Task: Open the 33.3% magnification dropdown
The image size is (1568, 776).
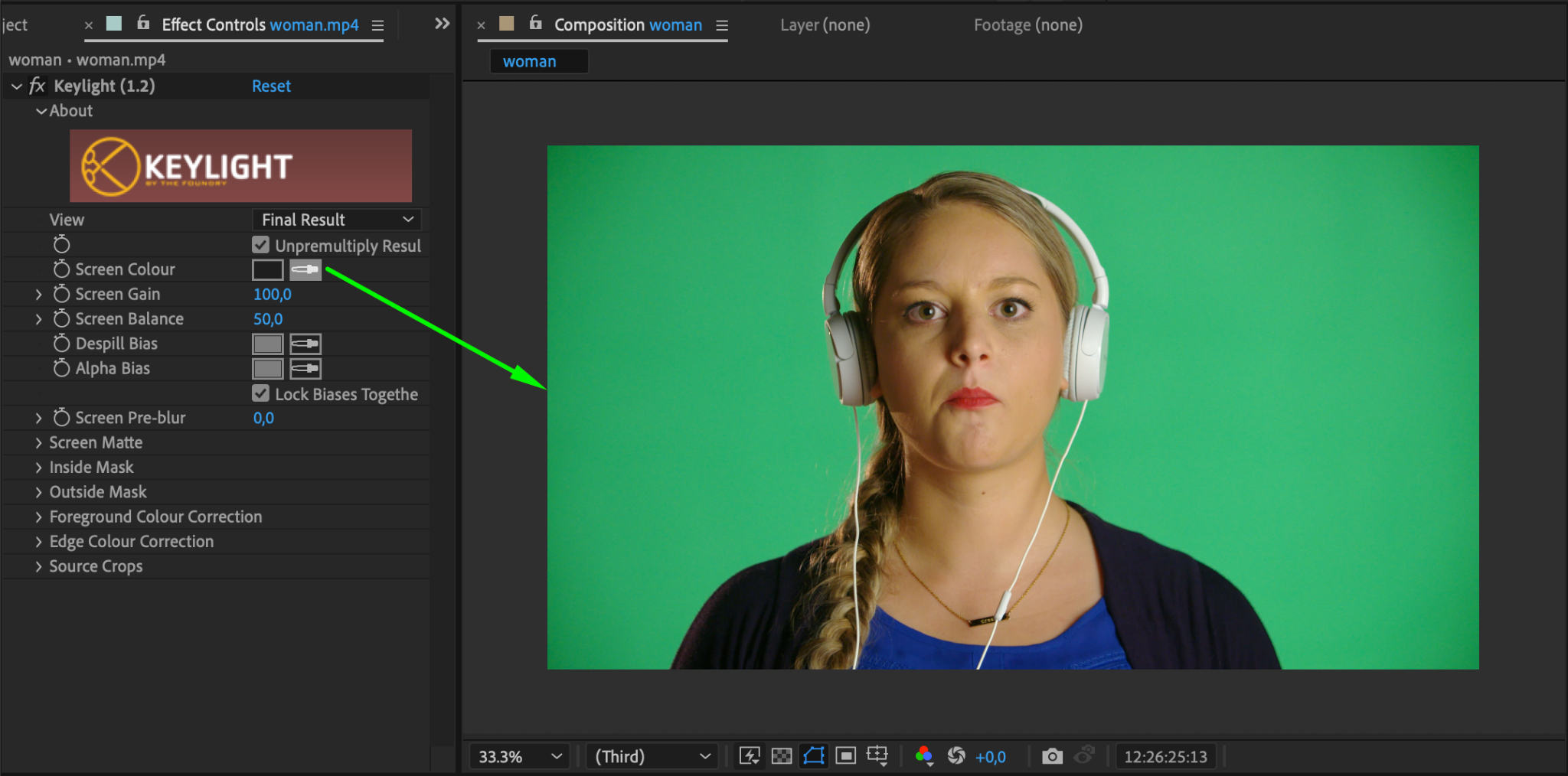Action: coord(519,756)
